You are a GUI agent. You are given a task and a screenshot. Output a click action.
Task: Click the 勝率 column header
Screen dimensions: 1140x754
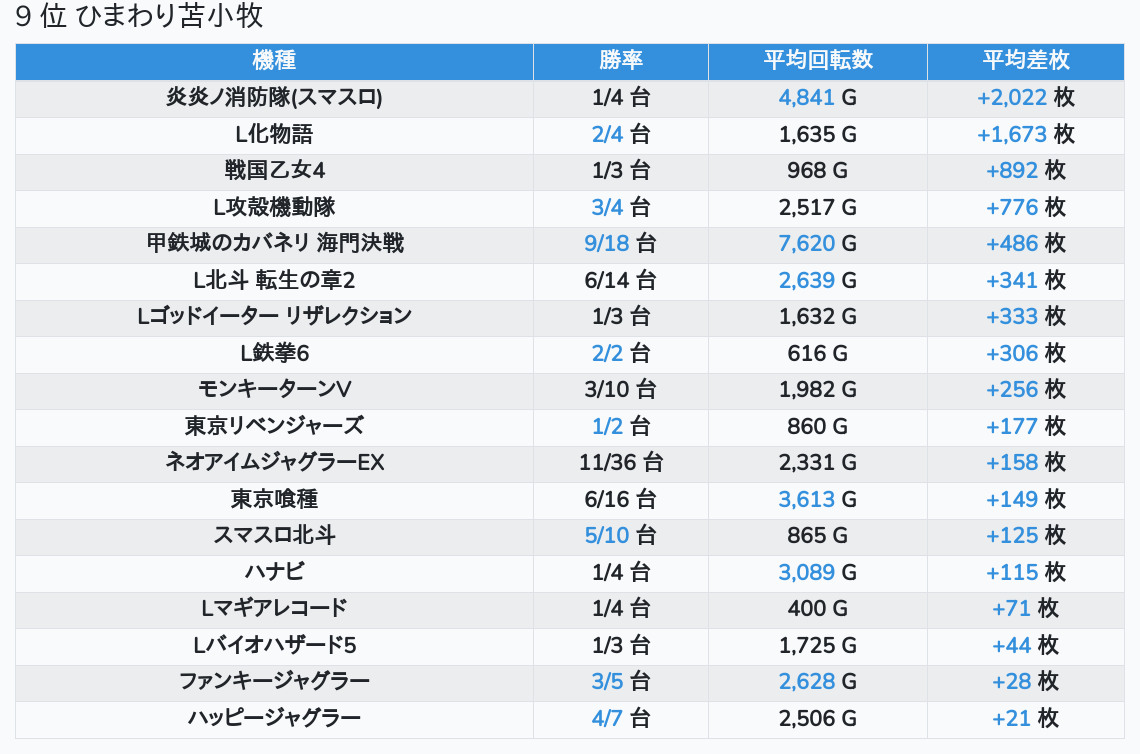pos(620,60)
